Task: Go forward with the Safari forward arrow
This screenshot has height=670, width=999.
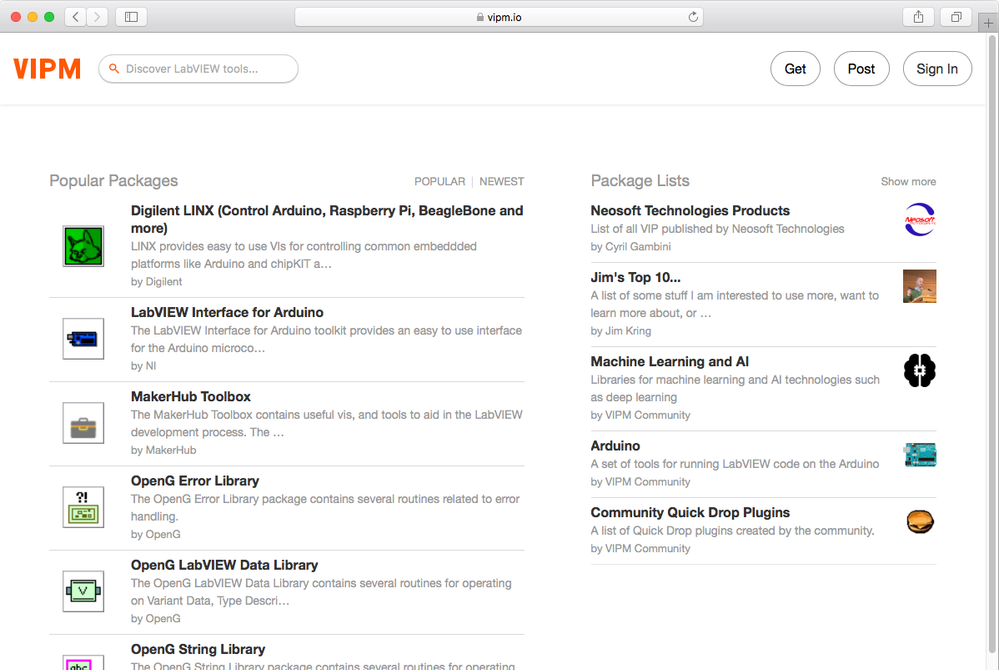Action: tap(97, 17)
